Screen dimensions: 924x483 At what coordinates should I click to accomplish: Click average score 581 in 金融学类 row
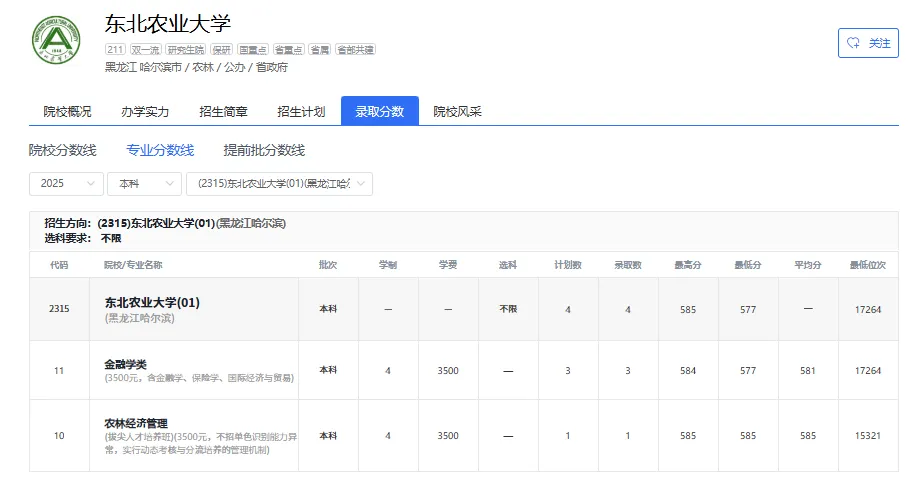[808, 370]
